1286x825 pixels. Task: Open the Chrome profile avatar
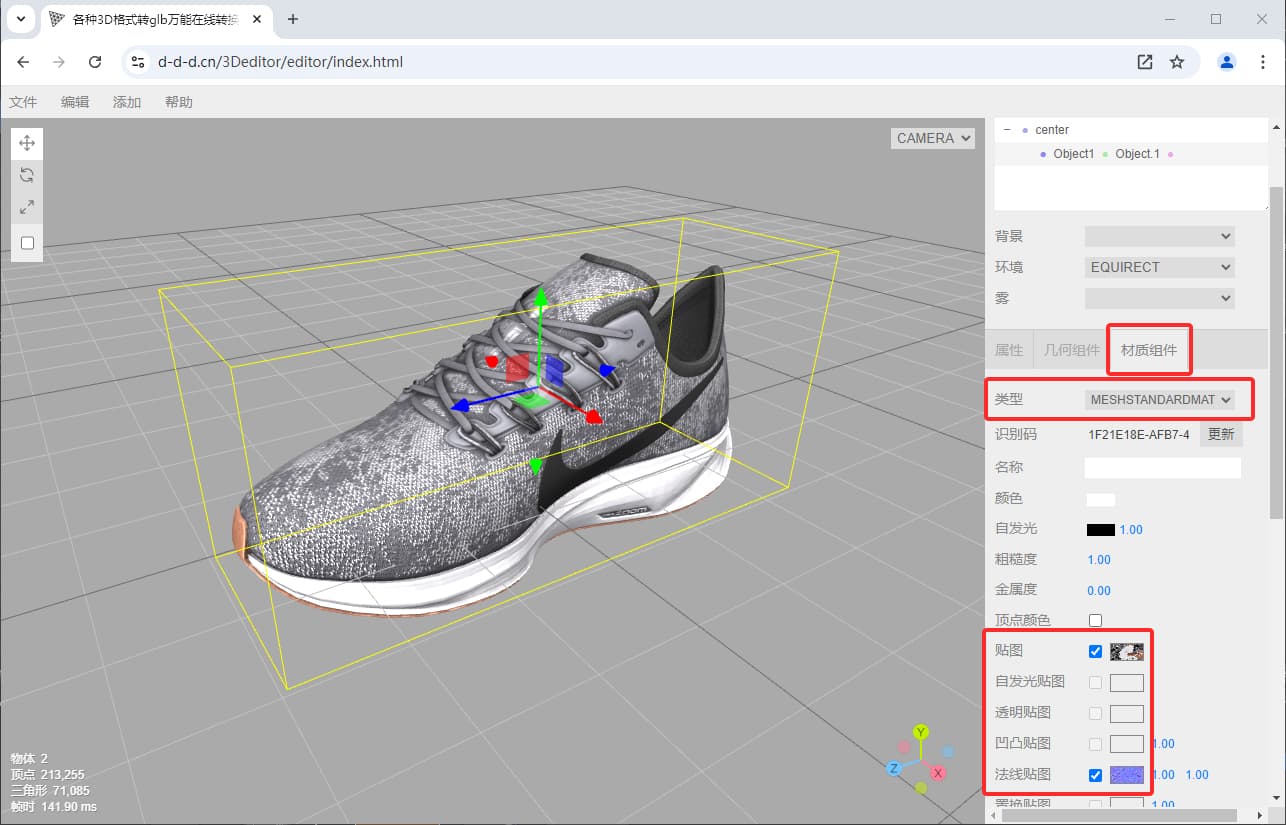tap(1226, 62)
